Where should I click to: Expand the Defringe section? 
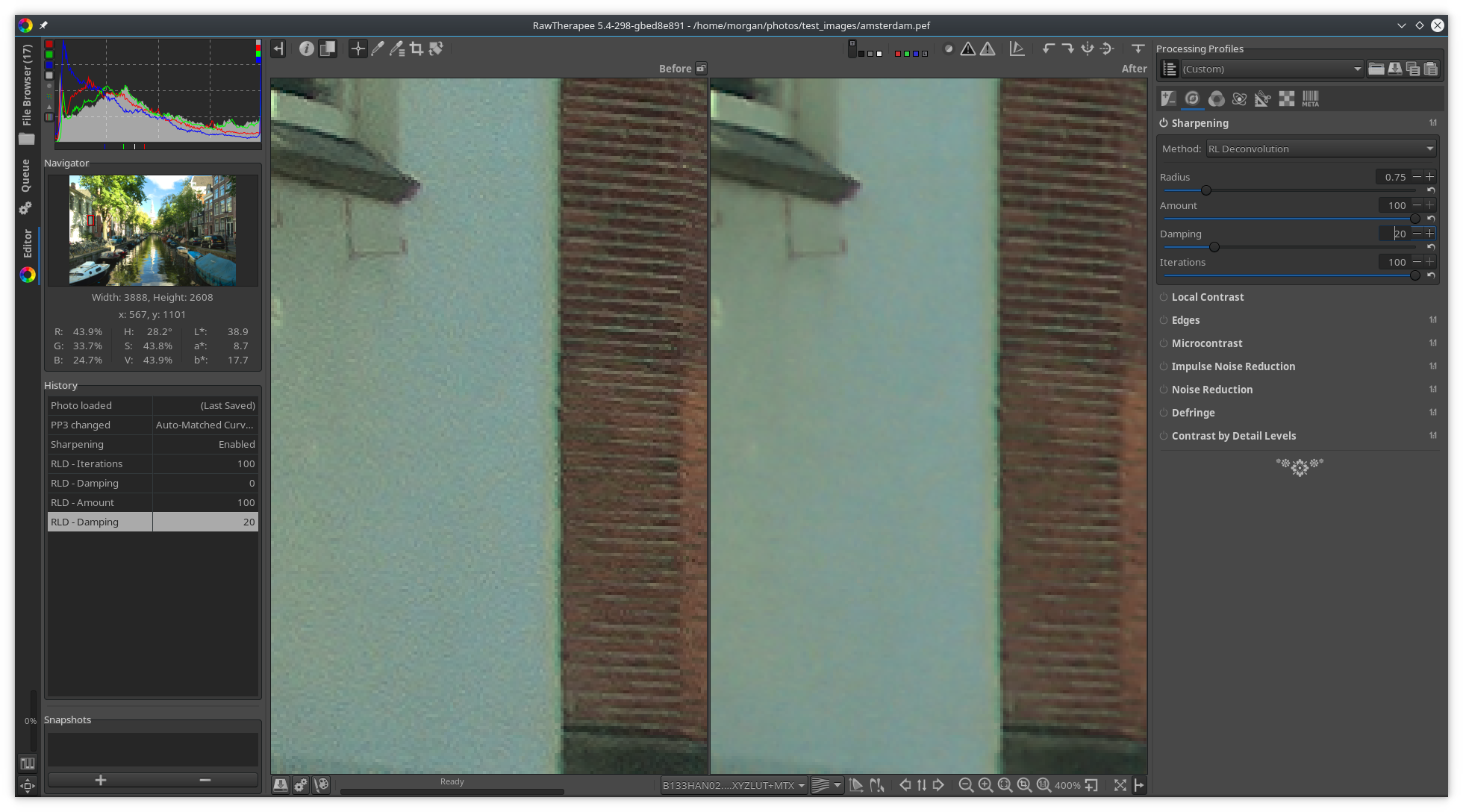(1193, 413)
